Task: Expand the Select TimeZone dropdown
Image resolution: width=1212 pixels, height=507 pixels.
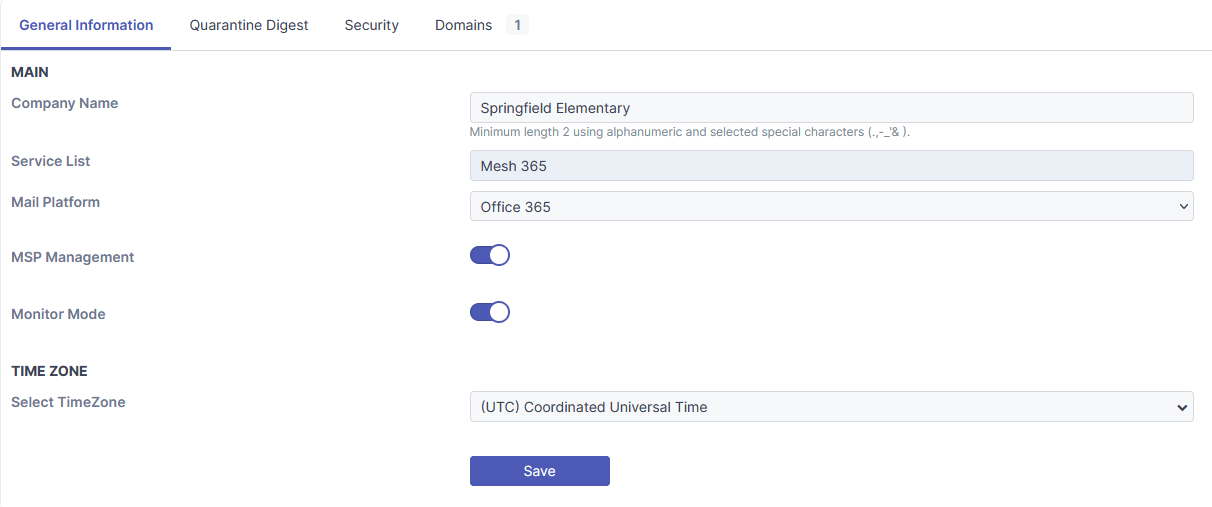Action: point(831,407)
